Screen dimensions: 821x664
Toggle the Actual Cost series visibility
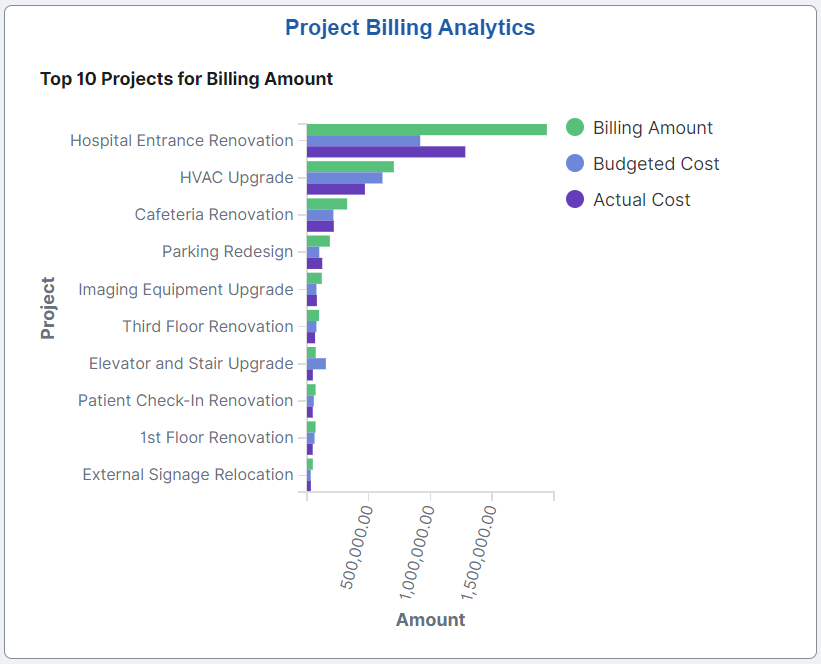(x=640, y=199)
